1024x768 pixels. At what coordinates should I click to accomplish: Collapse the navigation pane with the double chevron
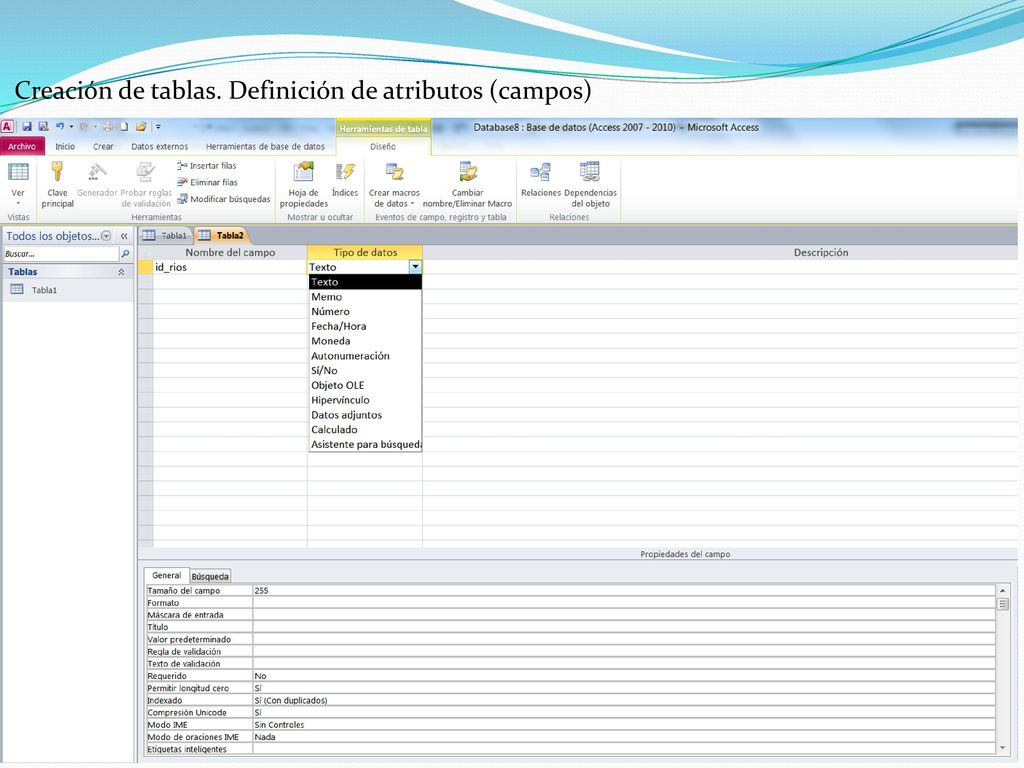124,236
